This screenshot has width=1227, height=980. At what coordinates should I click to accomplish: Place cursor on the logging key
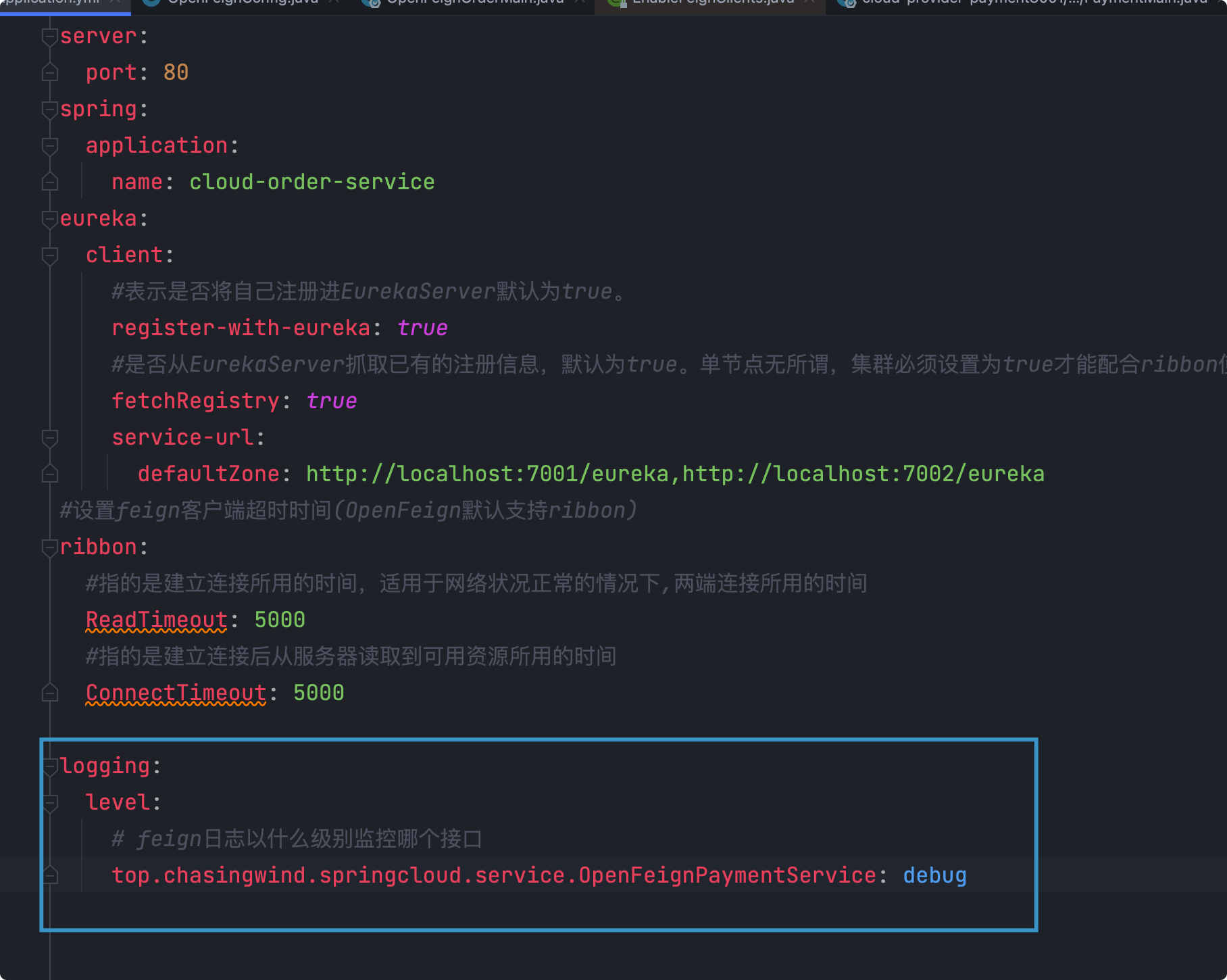pos(105,766)
